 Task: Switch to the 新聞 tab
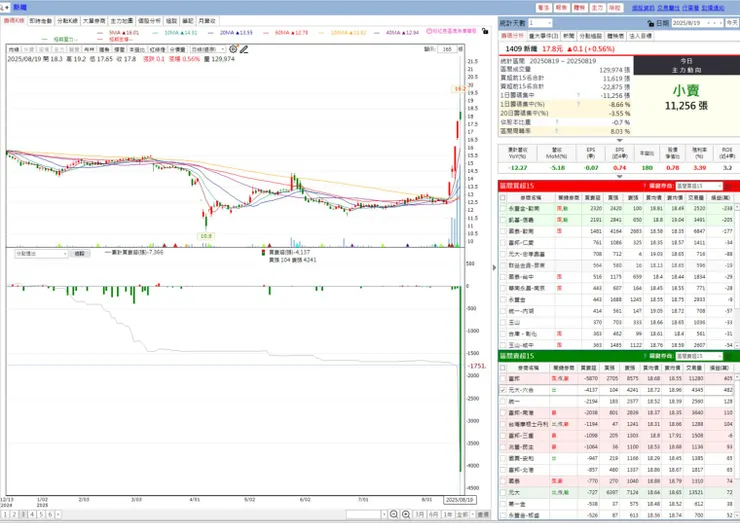pos(569,36)
